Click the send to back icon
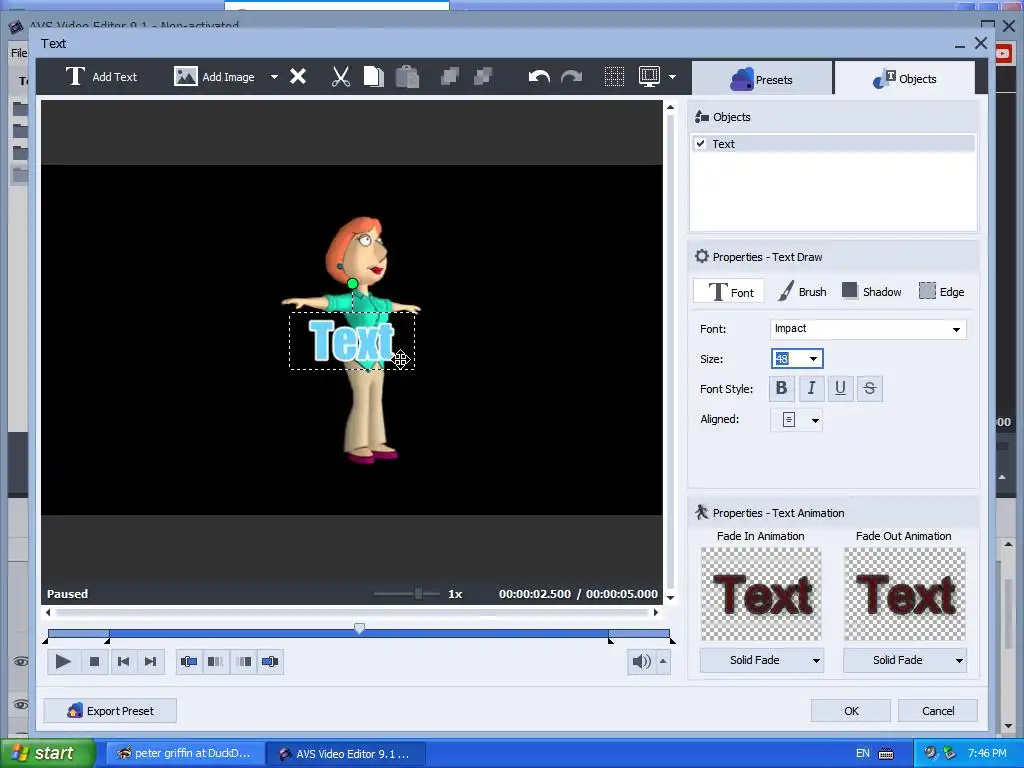This screenshot has width=1024, height=768. (483, 76)
